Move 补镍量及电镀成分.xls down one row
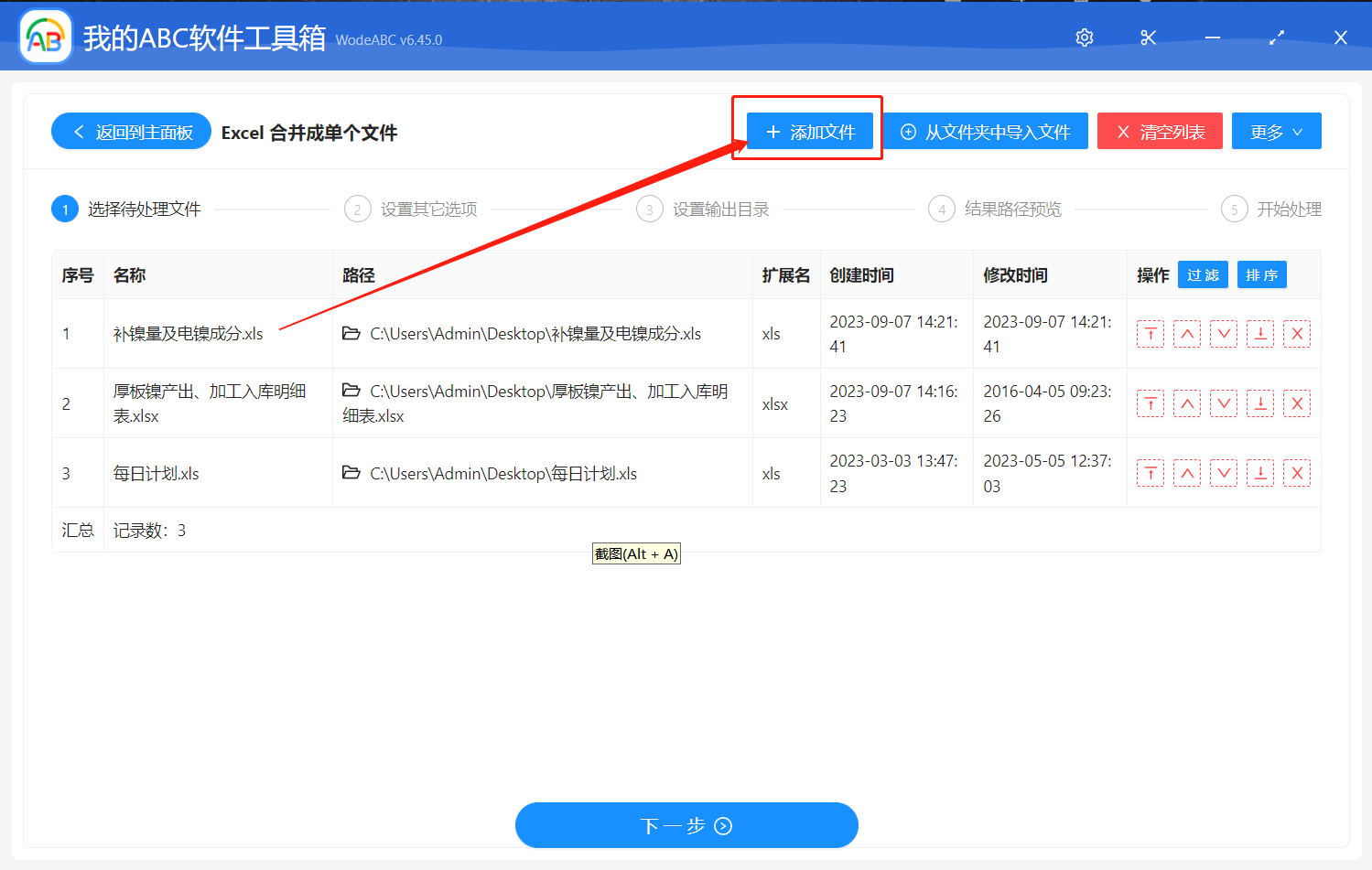1372x870 pixels. (1224, 334)
